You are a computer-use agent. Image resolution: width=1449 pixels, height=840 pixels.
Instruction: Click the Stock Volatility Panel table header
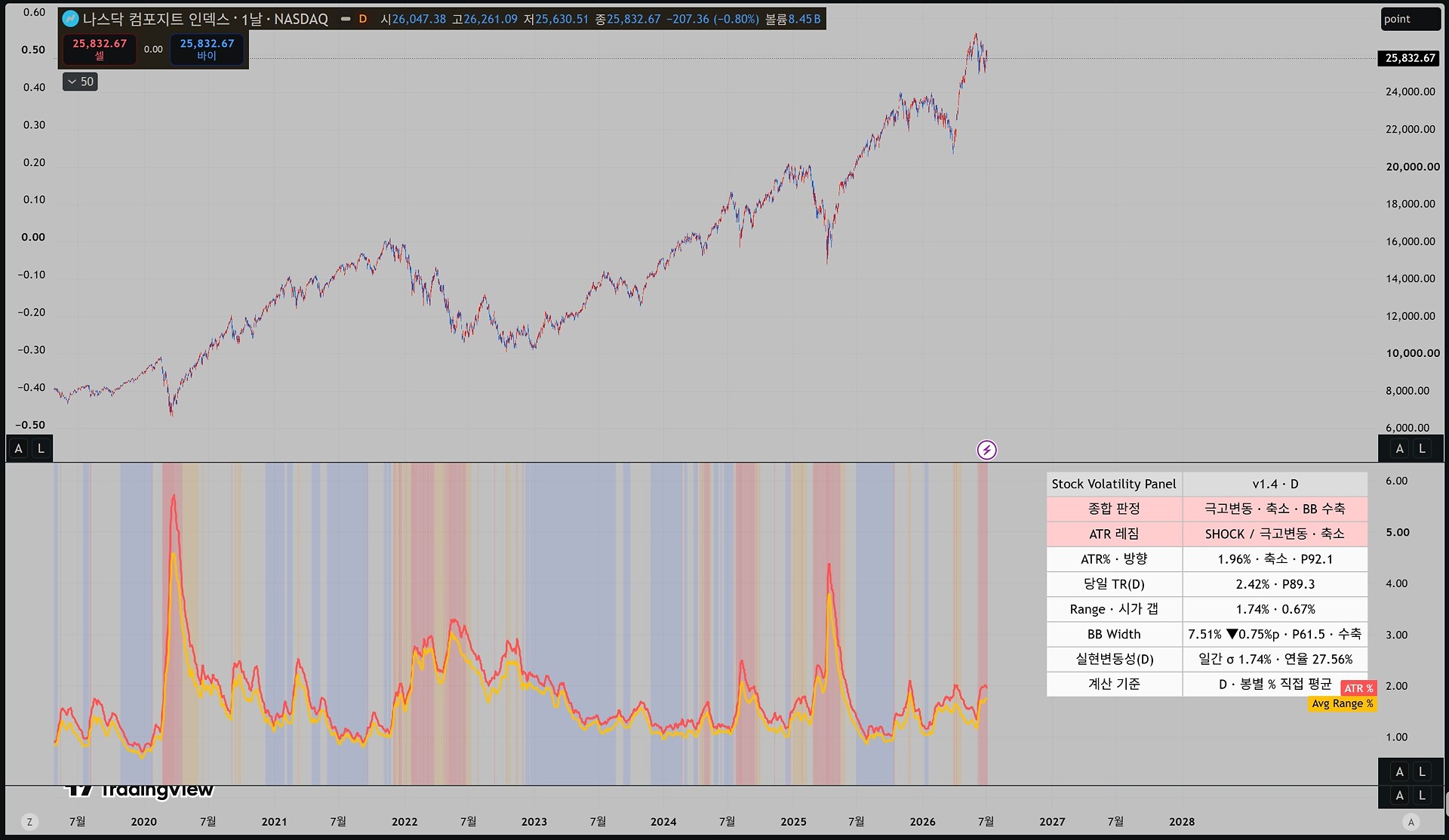pyautogui.click(x=1114, y=484)
